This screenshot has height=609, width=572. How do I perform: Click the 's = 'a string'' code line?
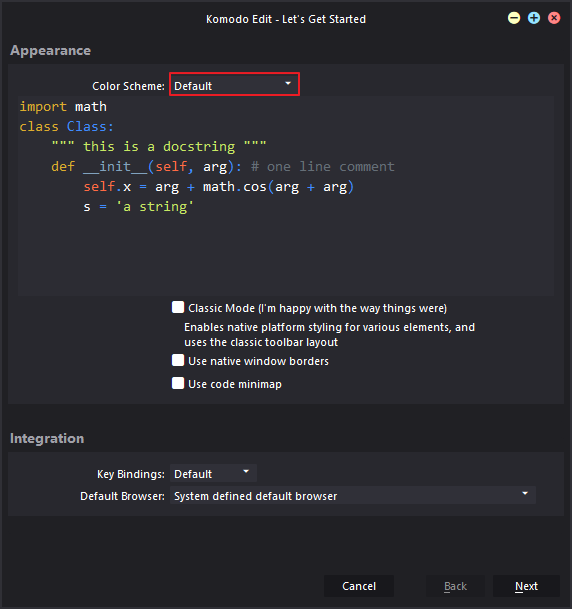(138, 207)
